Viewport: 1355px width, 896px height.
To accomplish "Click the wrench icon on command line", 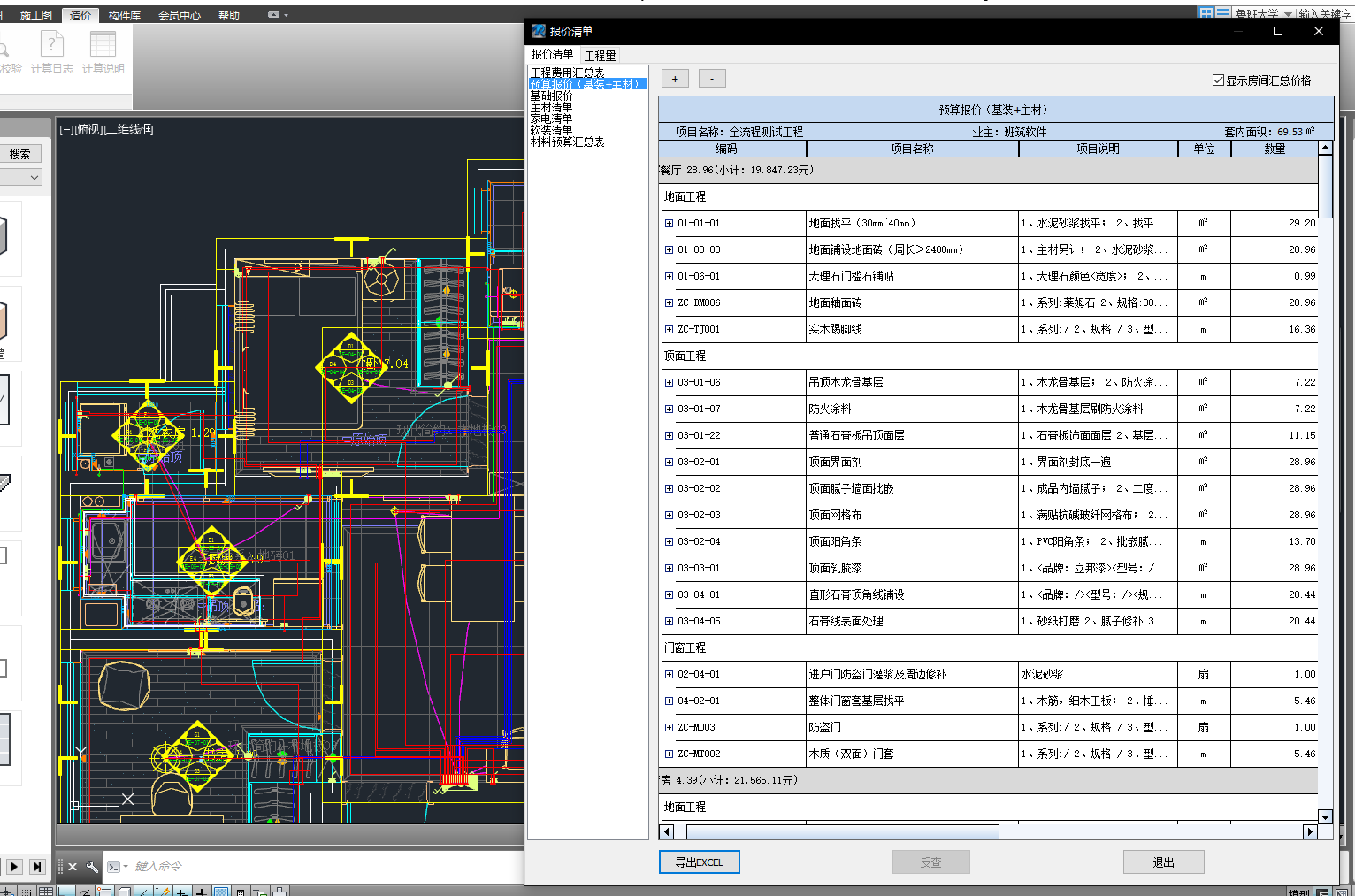I will click(92, 867).
